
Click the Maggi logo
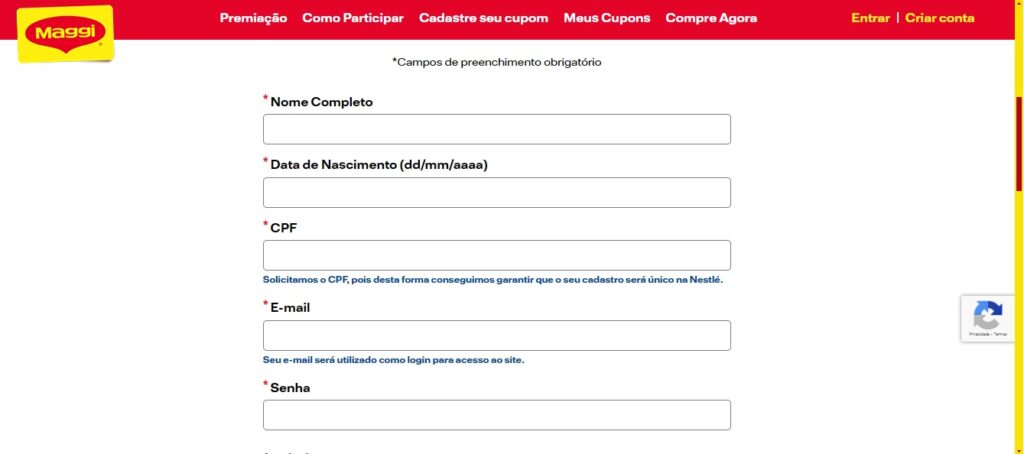click(x=65, y=34)
